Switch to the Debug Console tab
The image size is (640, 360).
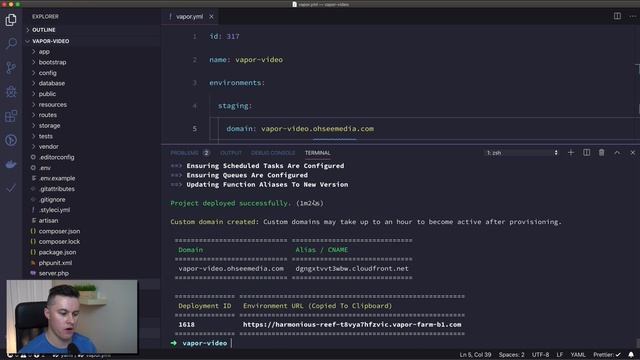tap(273, 153)
